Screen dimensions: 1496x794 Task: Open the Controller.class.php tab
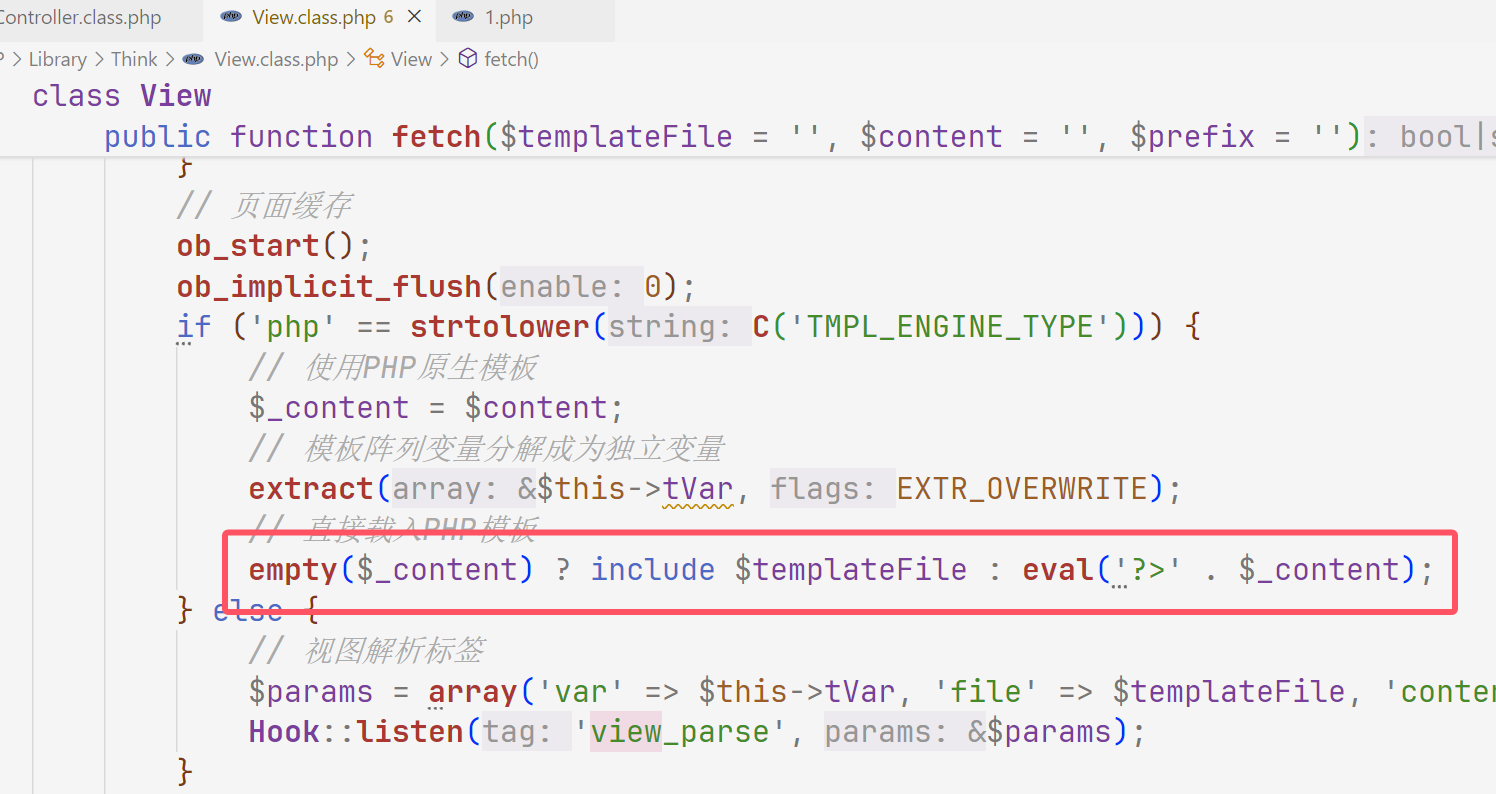point(80,18)
